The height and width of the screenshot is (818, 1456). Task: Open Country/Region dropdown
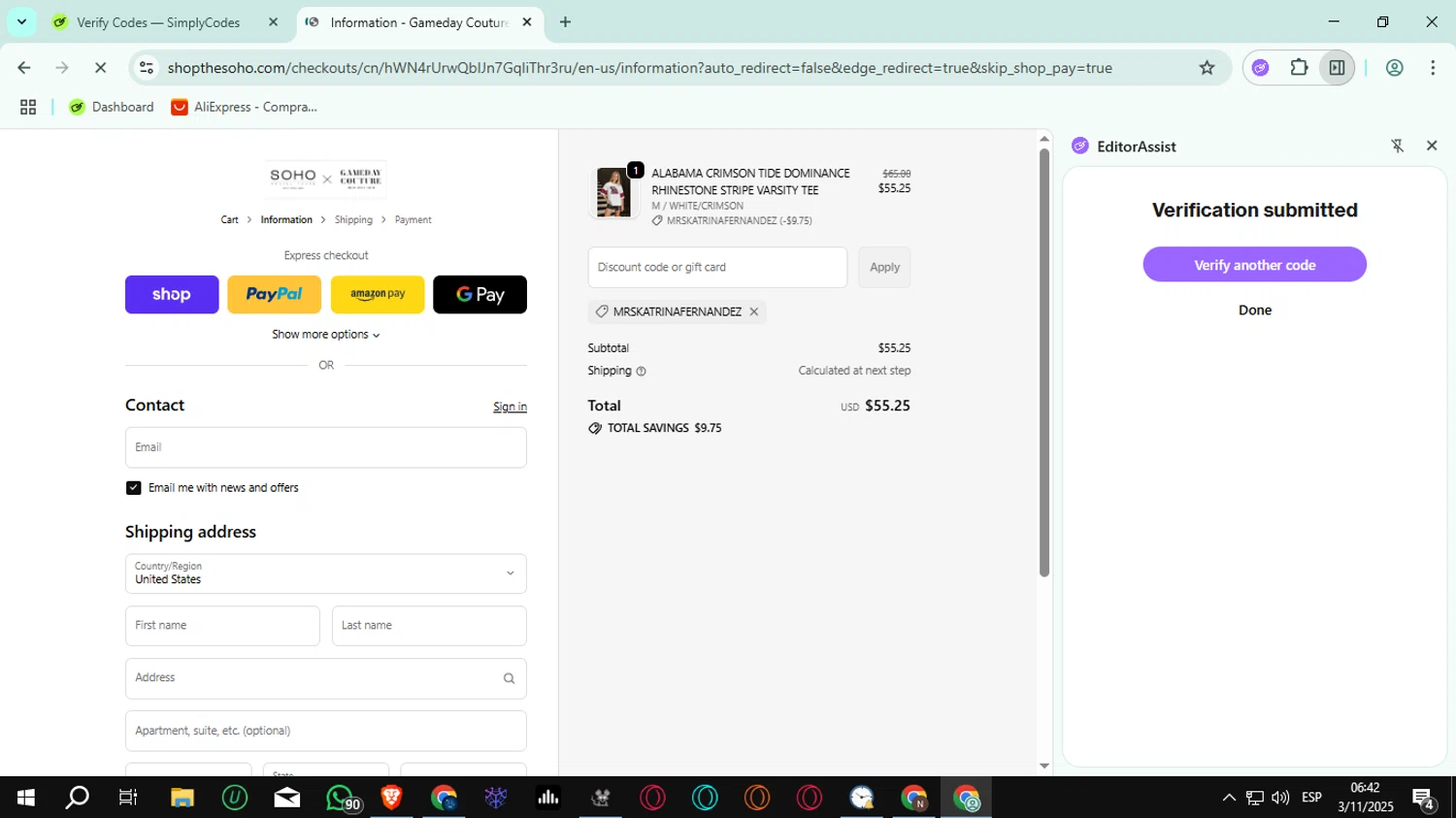click(326, 573)
